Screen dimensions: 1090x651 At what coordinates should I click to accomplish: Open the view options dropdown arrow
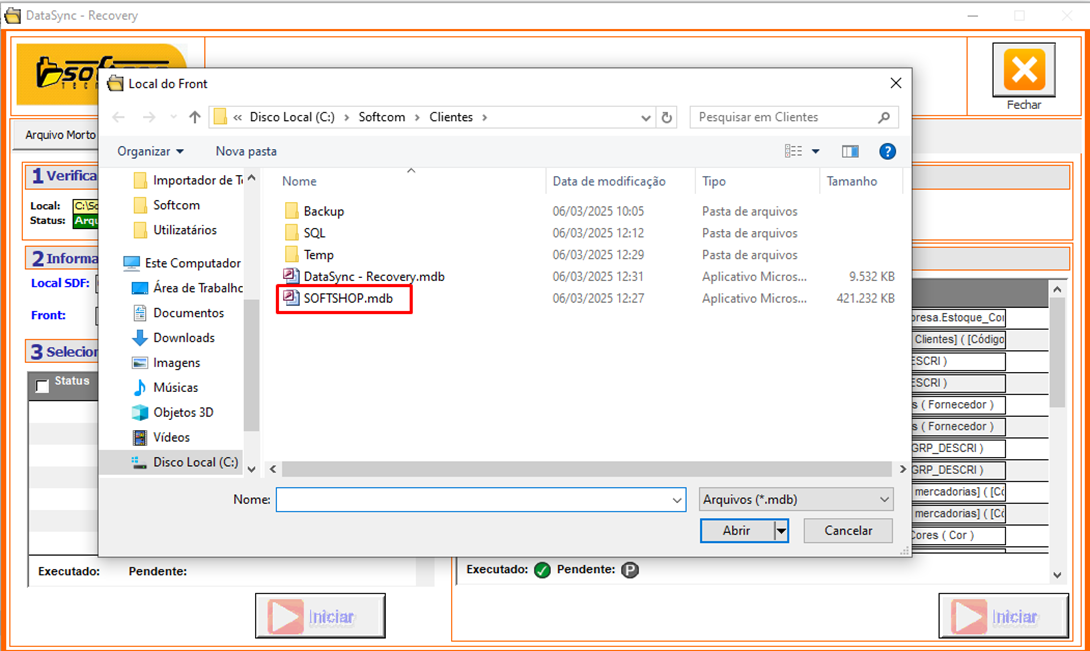[x=815, y=151]
